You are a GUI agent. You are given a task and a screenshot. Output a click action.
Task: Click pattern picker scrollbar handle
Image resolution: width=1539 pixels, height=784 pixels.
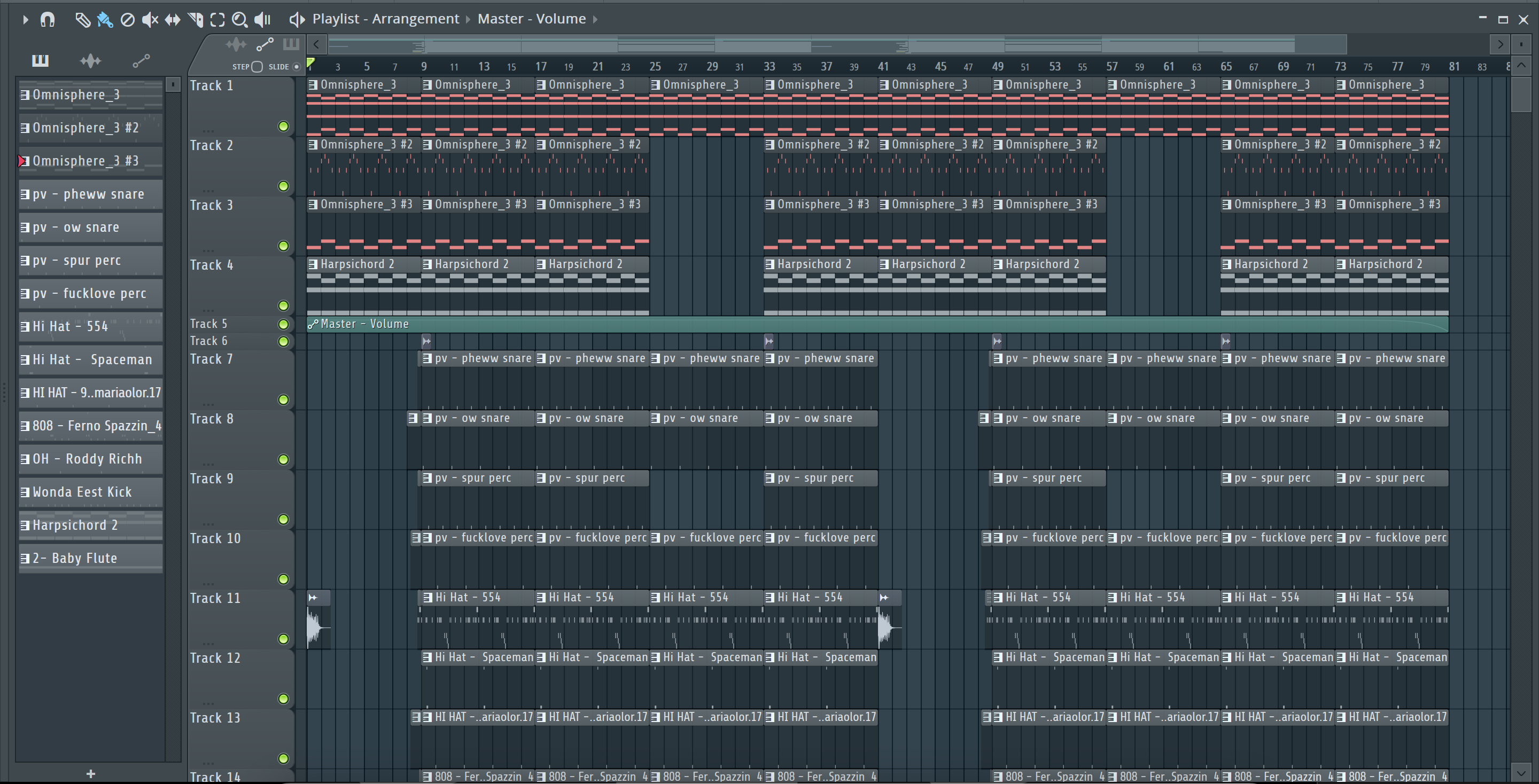(173, 84)
